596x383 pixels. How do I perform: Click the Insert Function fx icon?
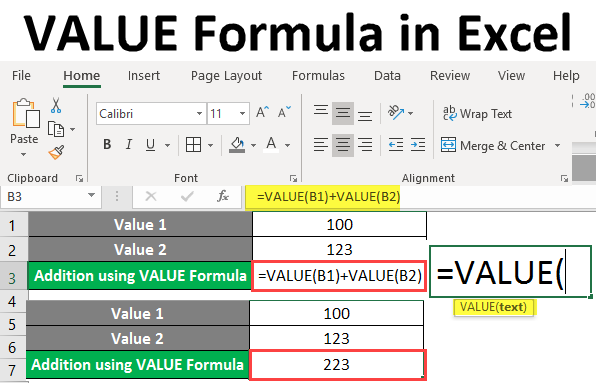[x=223, y=196]
